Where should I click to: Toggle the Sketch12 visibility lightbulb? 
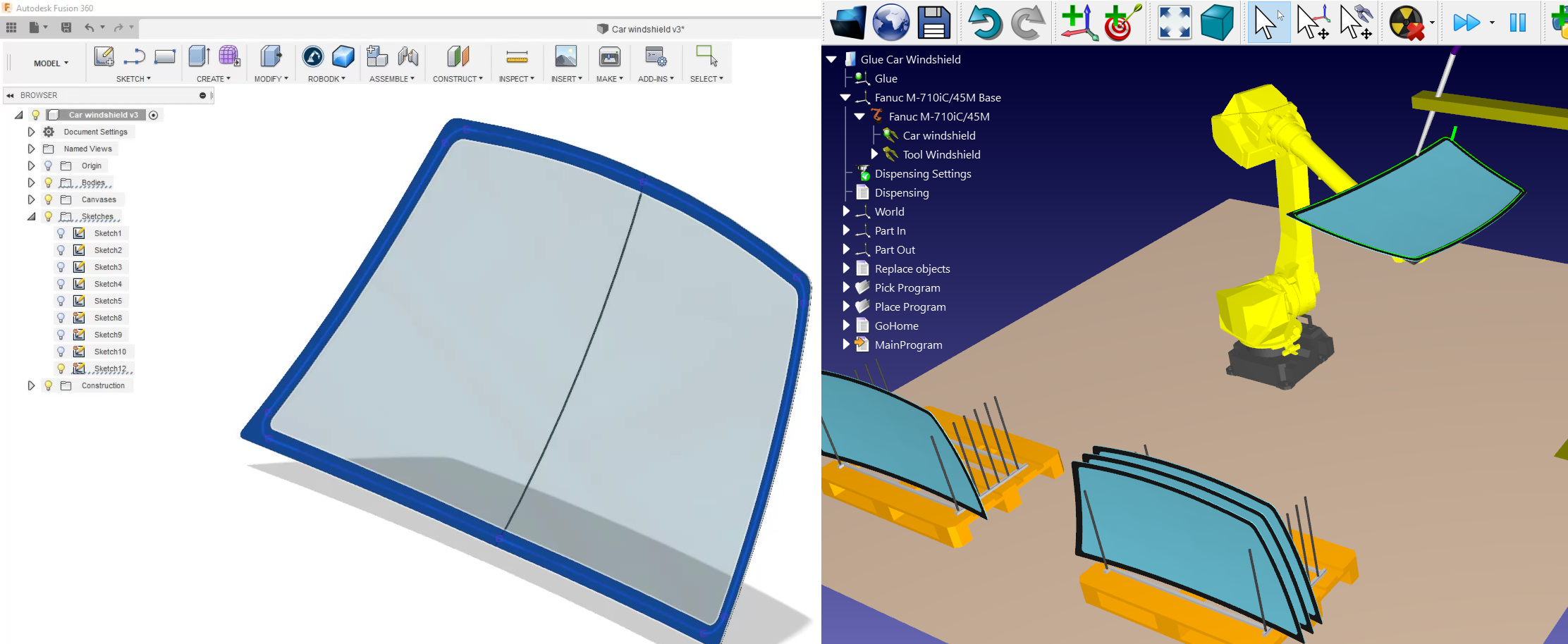(61, 369)
